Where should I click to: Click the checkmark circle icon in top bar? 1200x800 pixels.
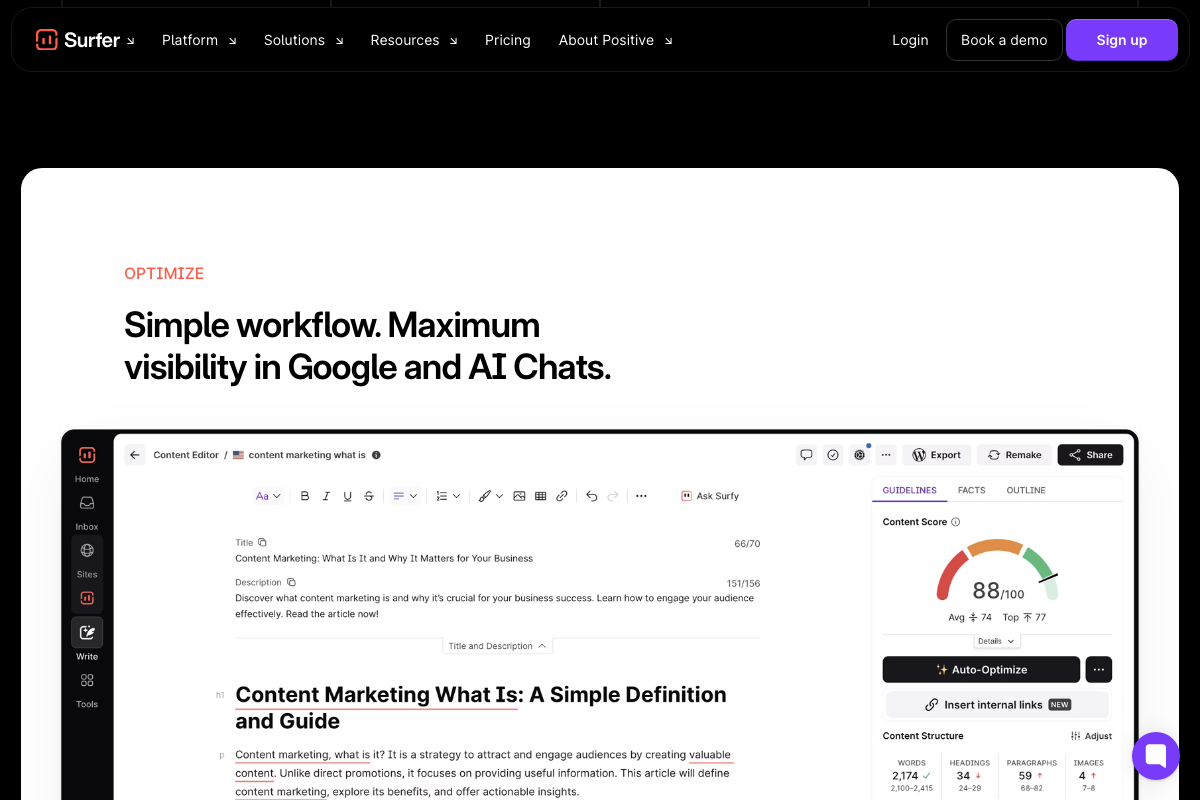point(832,455)
